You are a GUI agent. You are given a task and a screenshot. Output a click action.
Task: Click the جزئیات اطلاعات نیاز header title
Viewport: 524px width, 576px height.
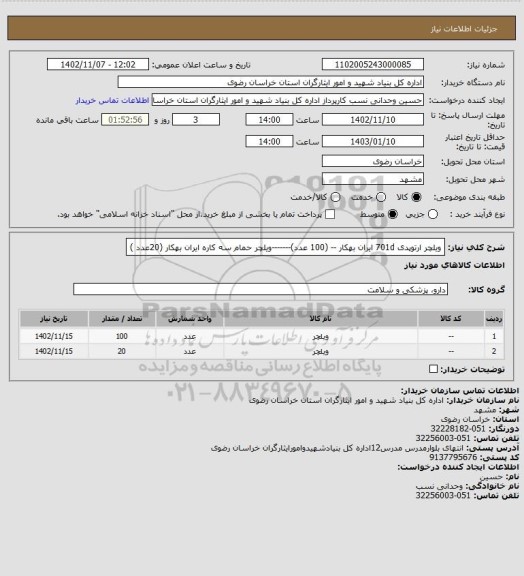pyautogui.click(x=464, y=29)
